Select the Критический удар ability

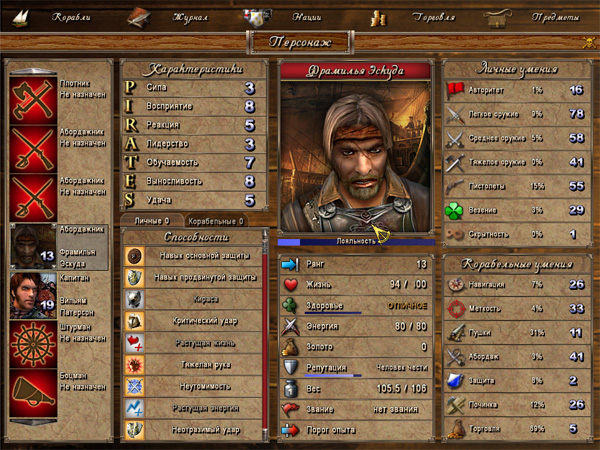(x=193, y=321)
